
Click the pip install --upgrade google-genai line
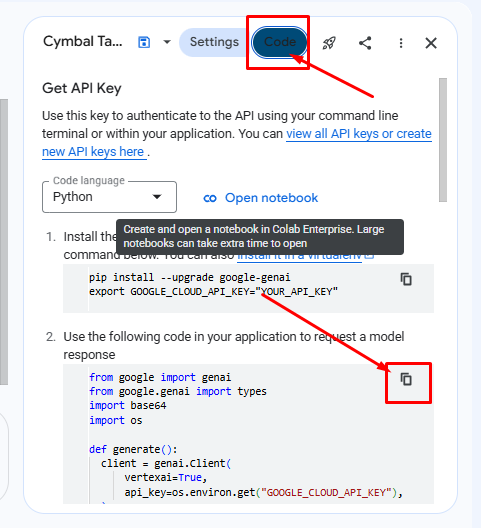click(190, 277)
